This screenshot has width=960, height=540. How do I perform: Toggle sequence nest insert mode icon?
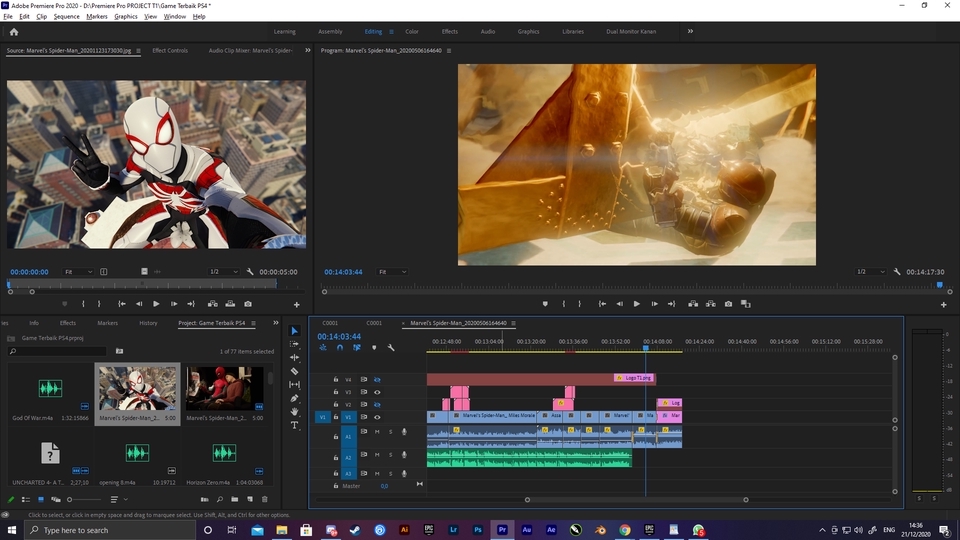click(x=323, y=348)
